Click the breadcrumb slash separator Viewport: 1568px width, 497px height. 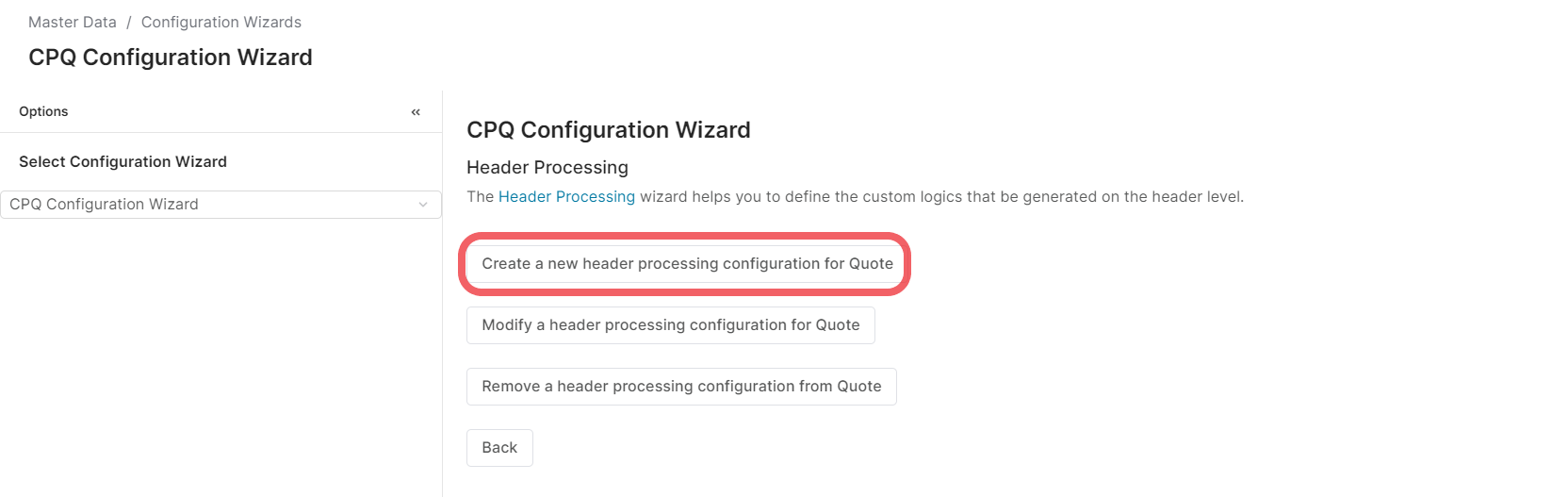[x=129, y=22]
